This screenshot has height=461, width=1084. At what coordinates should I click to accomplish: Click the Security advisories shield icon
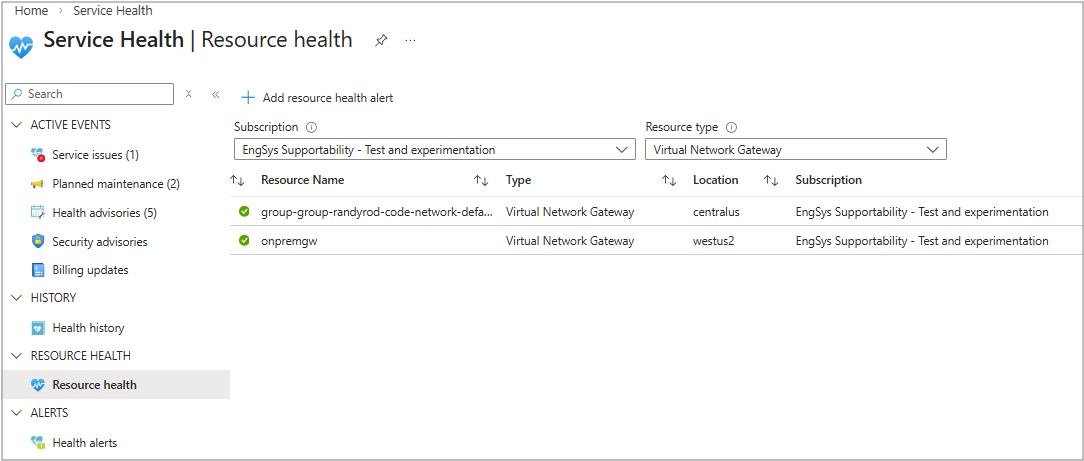39,242
